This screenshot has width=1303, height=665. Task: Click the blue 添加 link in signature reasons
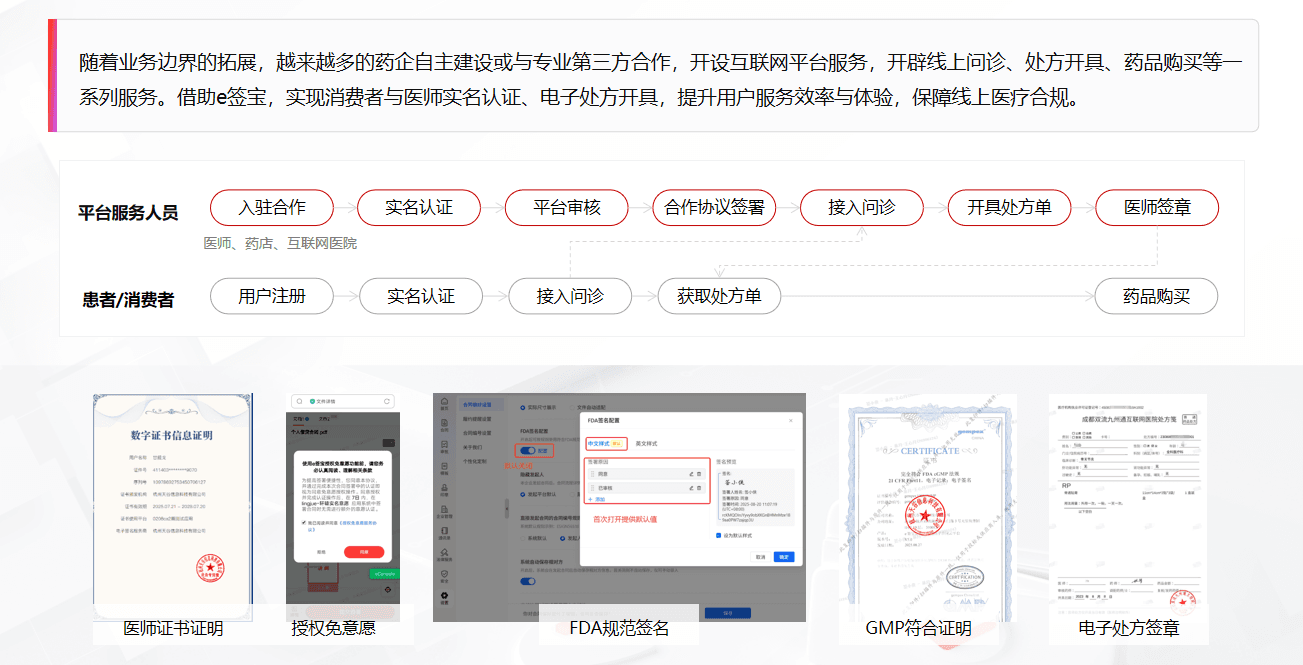click(597, 499)
